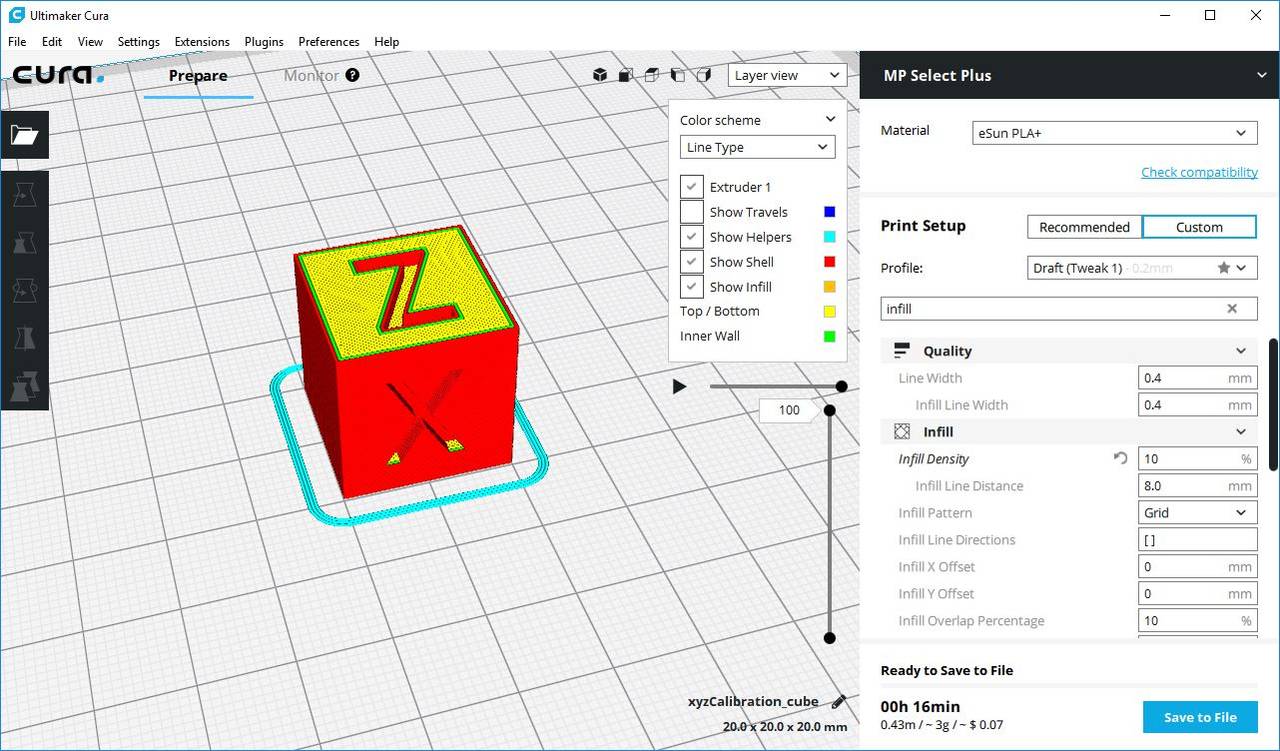Image resolution: width=1280 pixels, height=751 pixels.
Task: Click the vertical layer slider bottom handle
Action: 829,638
